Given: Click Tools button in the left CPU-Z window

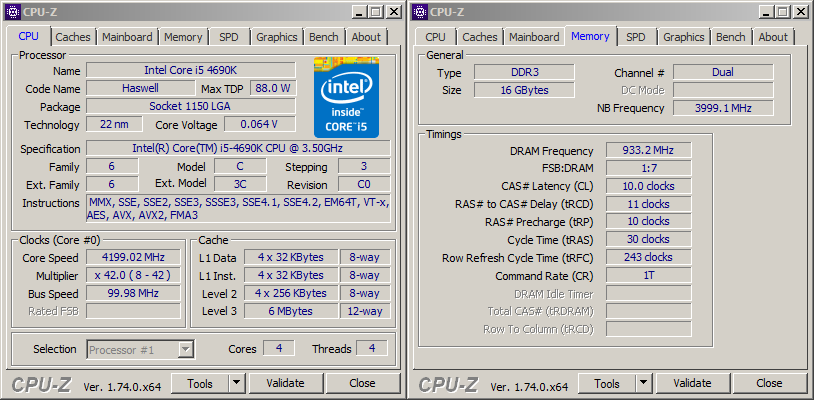Looking at the screenshot, I should click(x=200, y=383).
